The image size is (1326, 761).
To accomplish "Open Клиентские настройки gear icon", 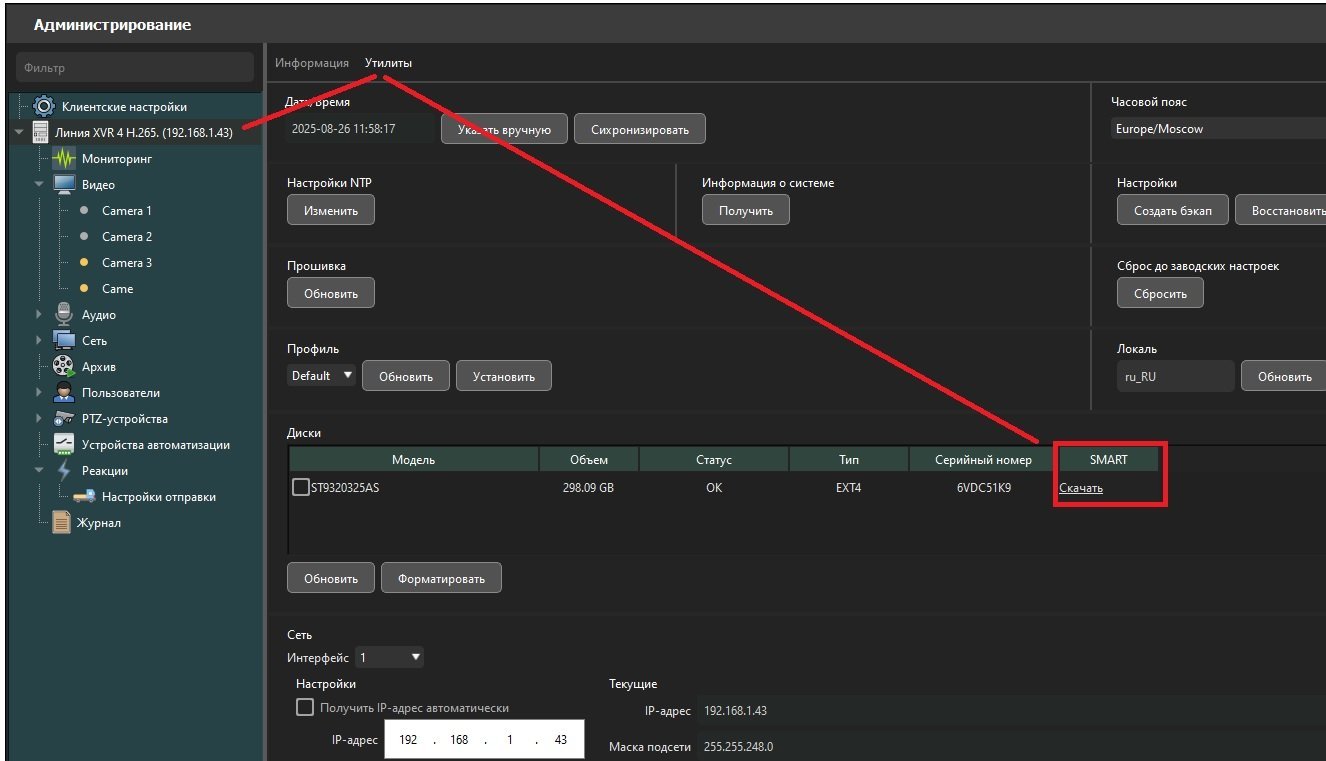I will click(x=44, y=106).
